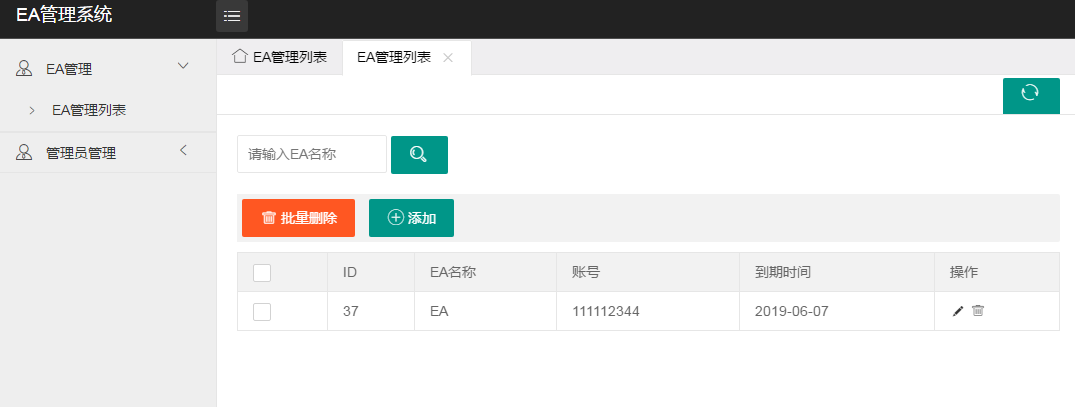
Task: Toggle the sidebar with the hamburger menu icon
Action: pyautogui.click(x=232, y=16)
